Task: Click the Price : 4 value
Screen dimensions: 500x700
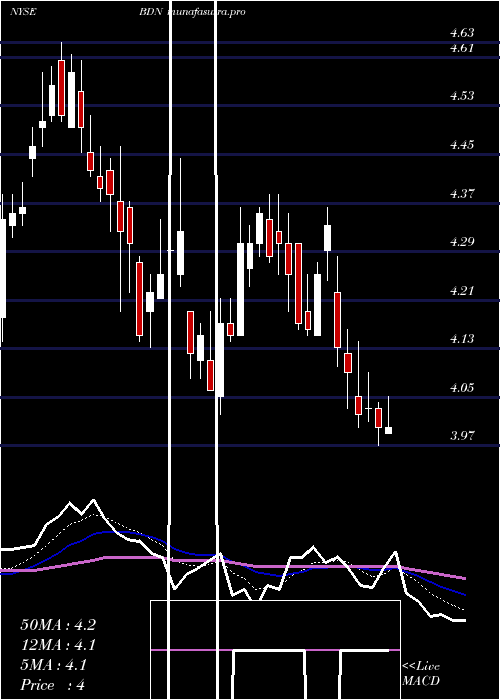Action: [x=53, y=685]
